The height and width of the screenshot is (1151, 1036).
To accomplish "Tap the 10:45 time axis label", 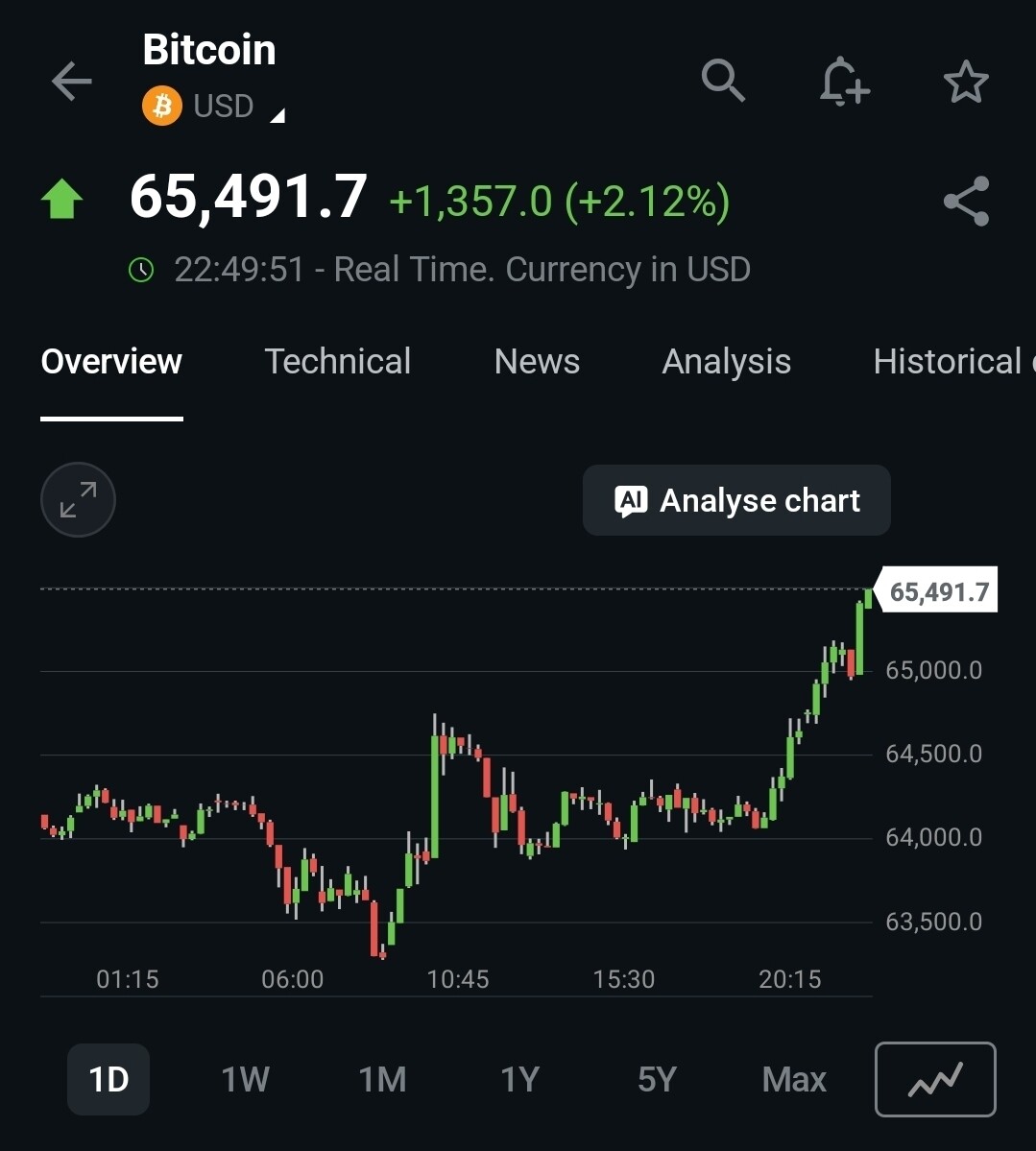I will coord(458,979).
